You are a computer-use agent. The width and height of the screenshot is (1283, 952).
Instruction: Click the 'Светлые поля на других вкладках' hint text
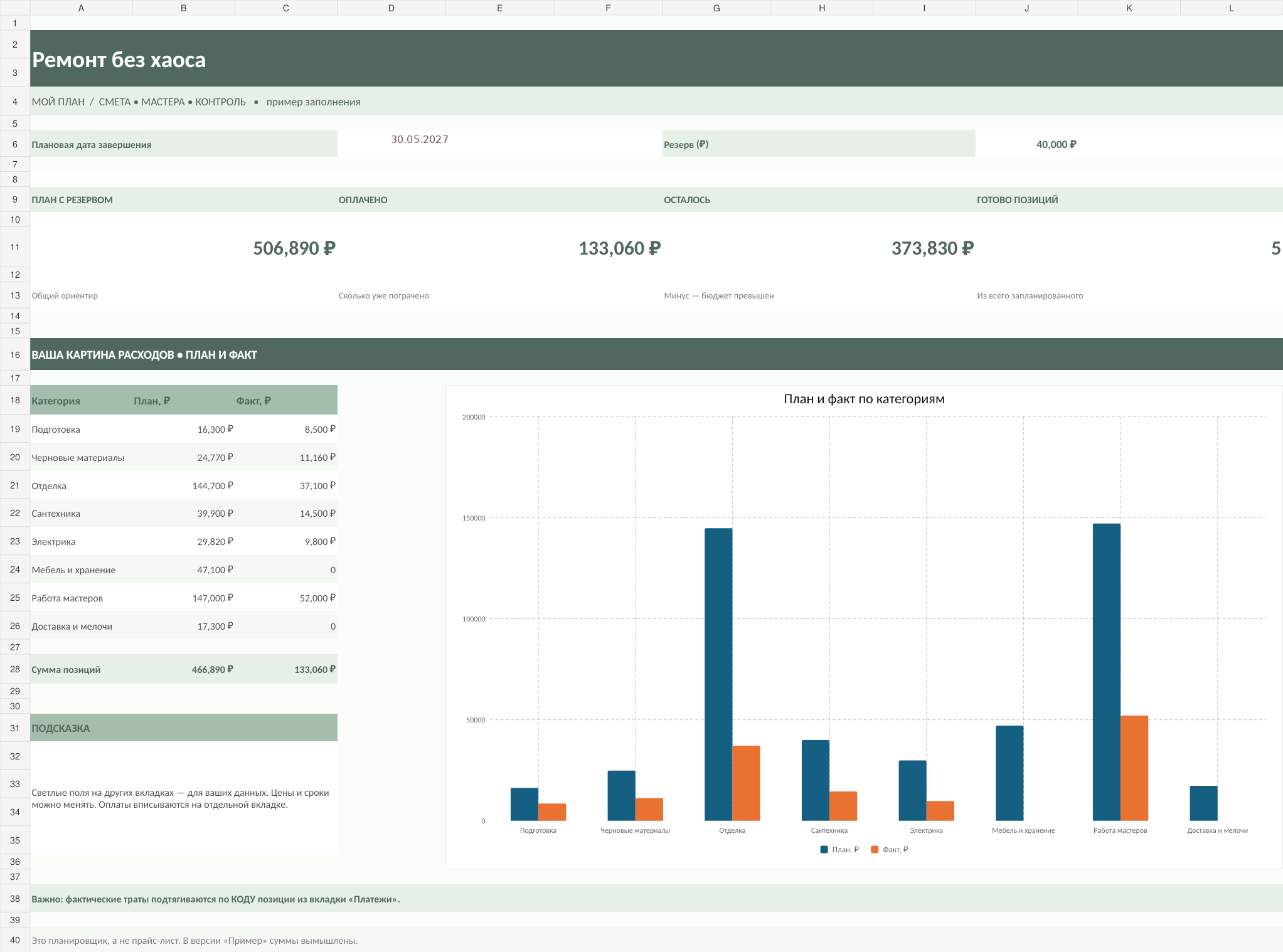point(181,798)
